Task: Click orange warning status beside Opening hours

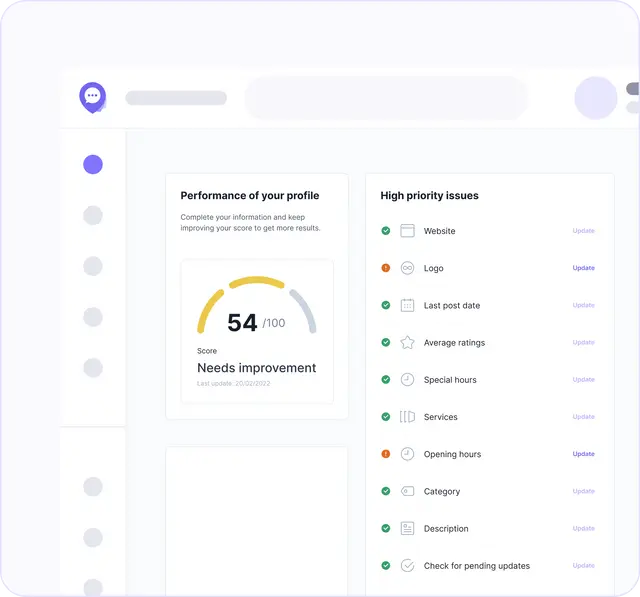Action: coord(386,454)
